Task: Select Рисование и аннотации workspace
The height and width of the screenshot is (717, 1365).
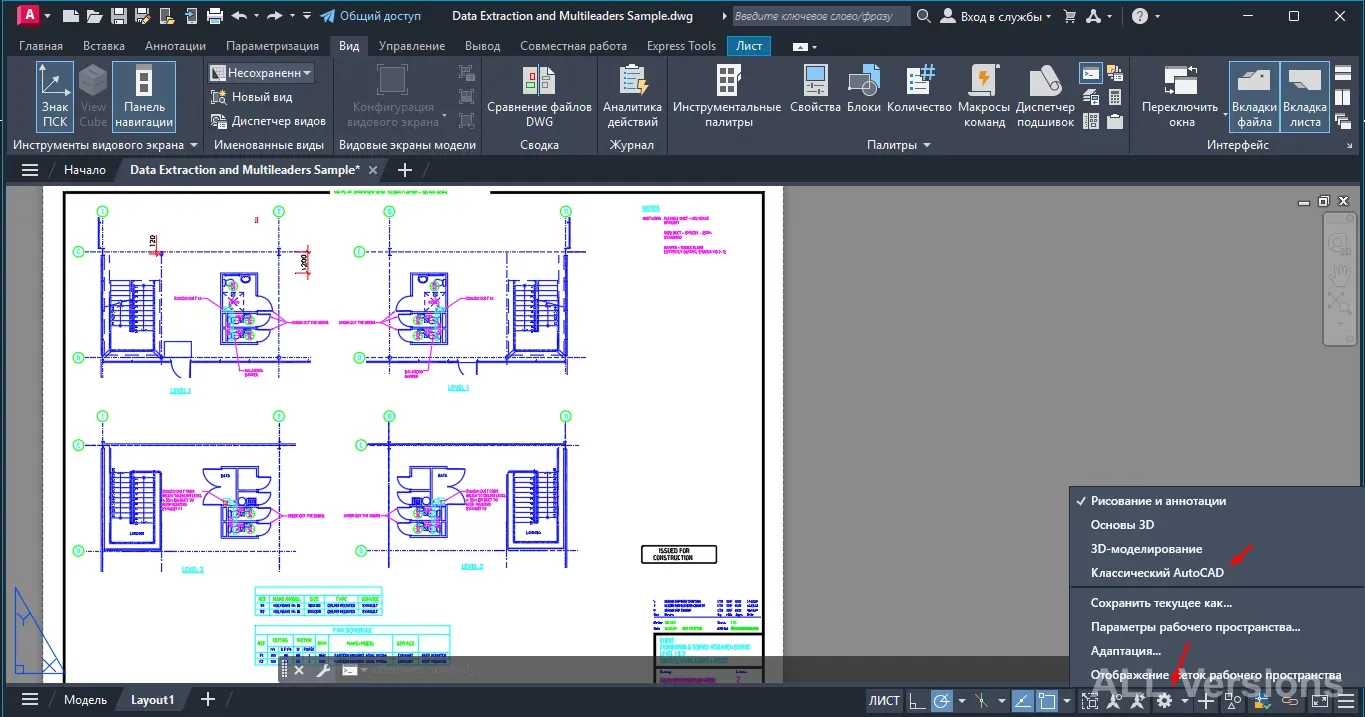Action: coord(1158,501)
